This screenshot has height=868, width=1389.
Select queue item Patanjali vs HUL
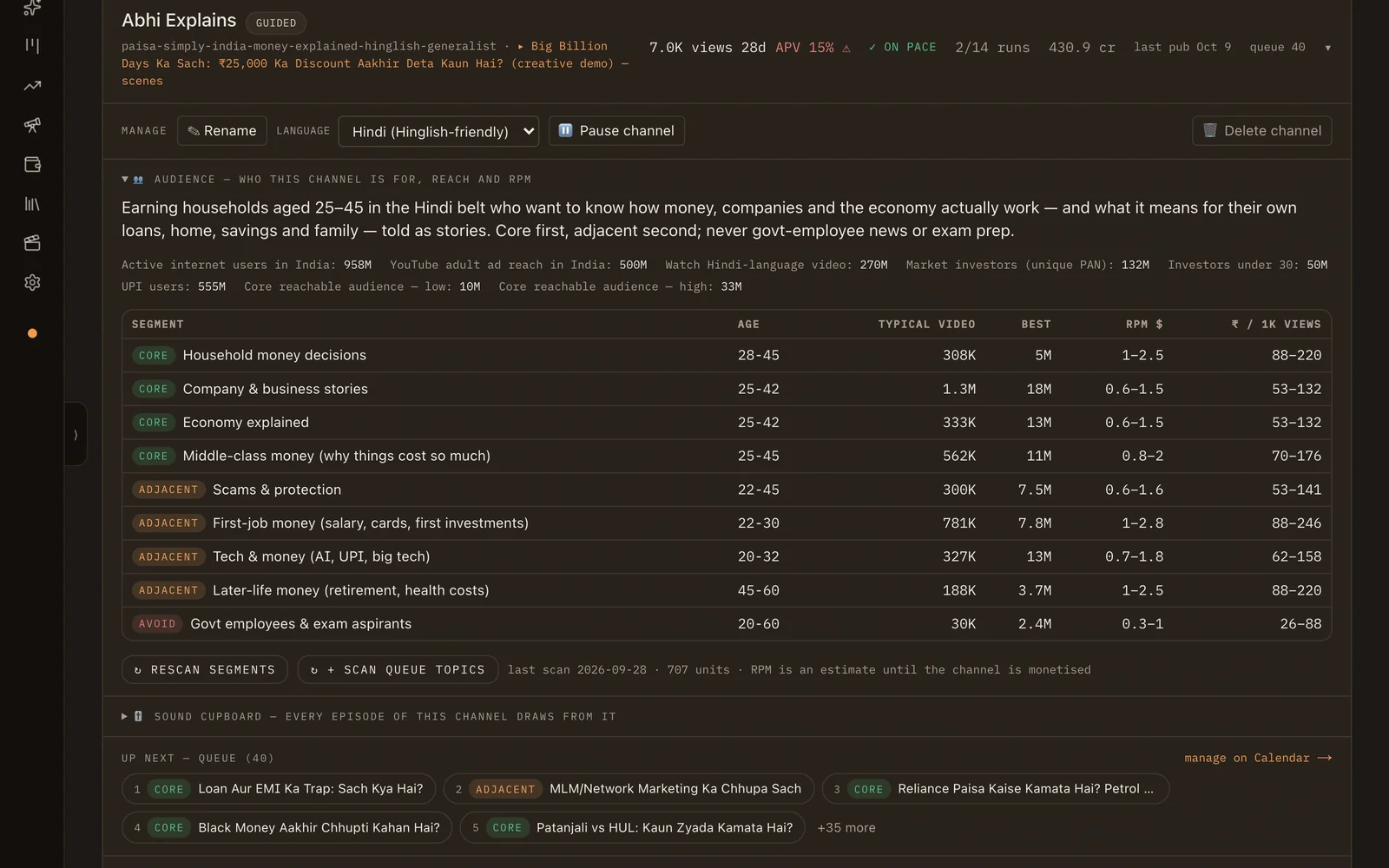click(x=633, y=828)
